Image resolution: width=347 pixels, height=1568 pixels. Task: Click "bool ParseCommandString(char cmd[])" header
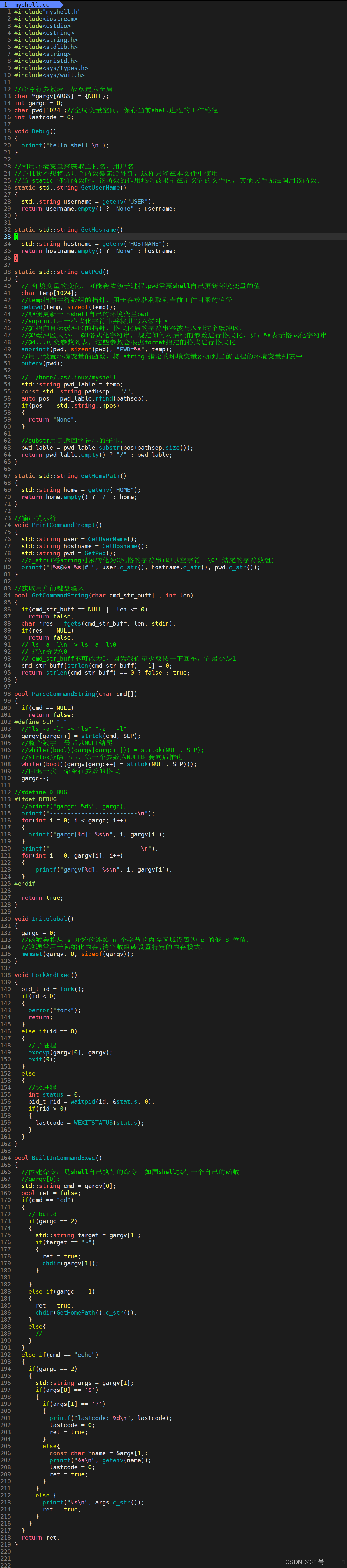click(76, 693)
